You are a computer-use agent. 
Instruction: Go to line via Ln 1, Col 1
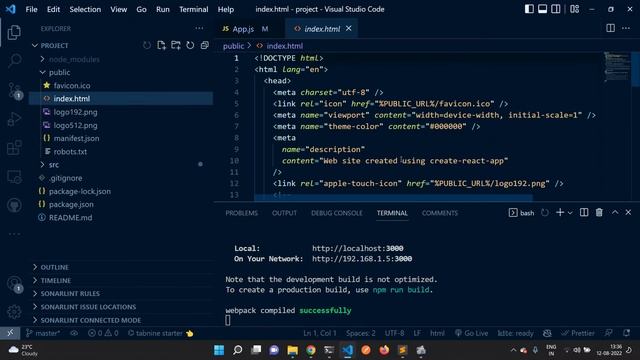tap(320, 333)
